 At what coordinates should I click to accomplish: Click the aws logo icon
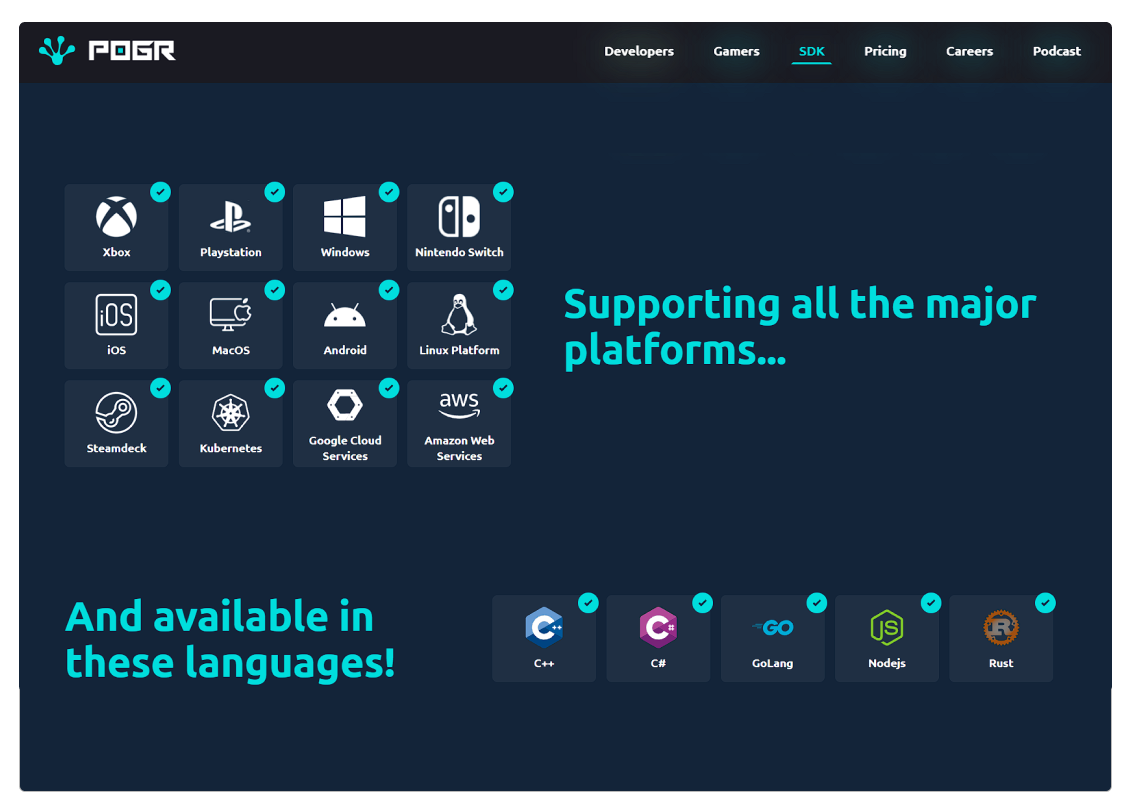[459, 405]
